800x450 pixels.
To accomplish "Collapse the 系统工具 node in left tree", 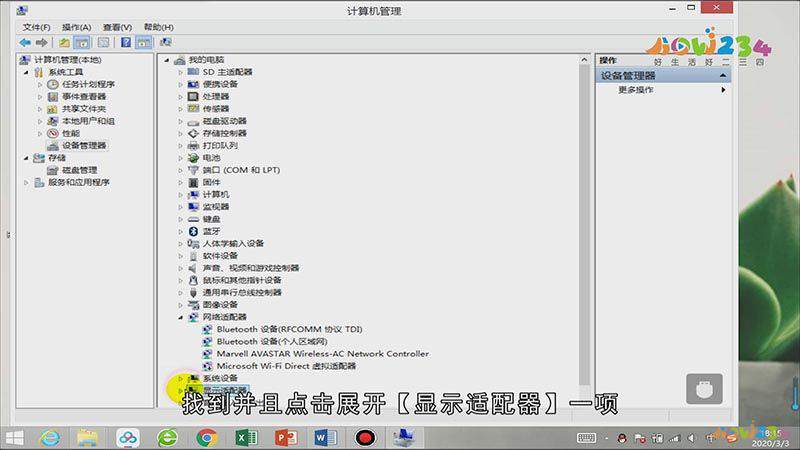I will (x=27, y=72).
